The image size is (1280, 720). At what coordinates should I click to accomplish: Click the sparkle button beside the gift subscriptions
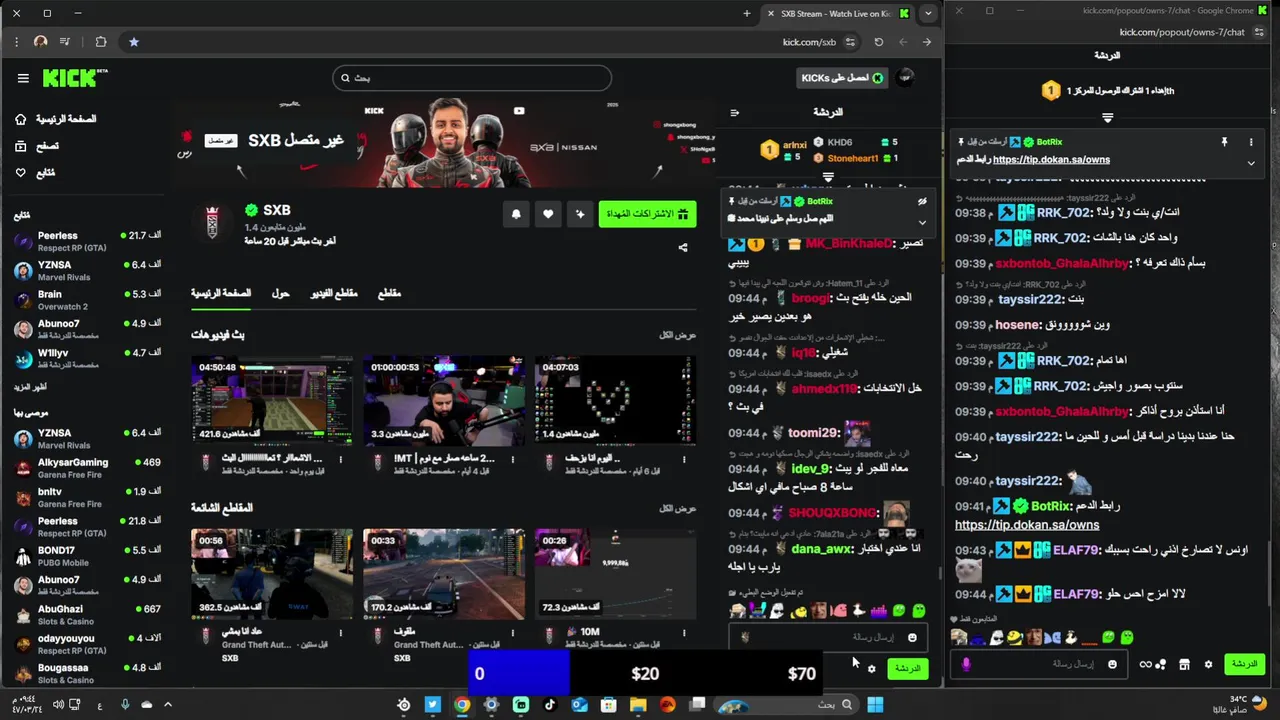pos(580,214)
